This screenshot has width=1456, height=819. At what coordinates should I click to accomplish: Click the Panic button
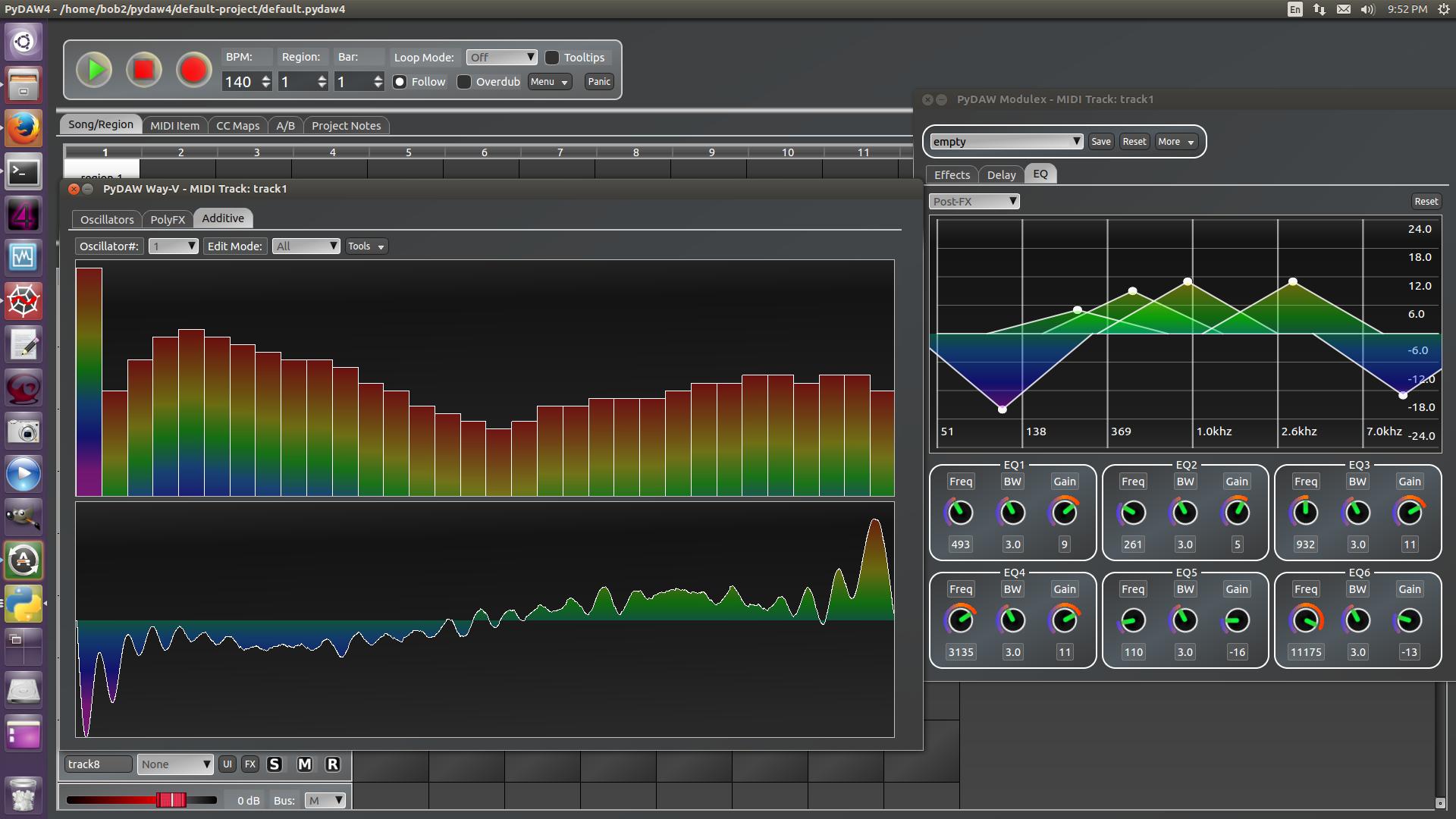(x=598, y=82)
